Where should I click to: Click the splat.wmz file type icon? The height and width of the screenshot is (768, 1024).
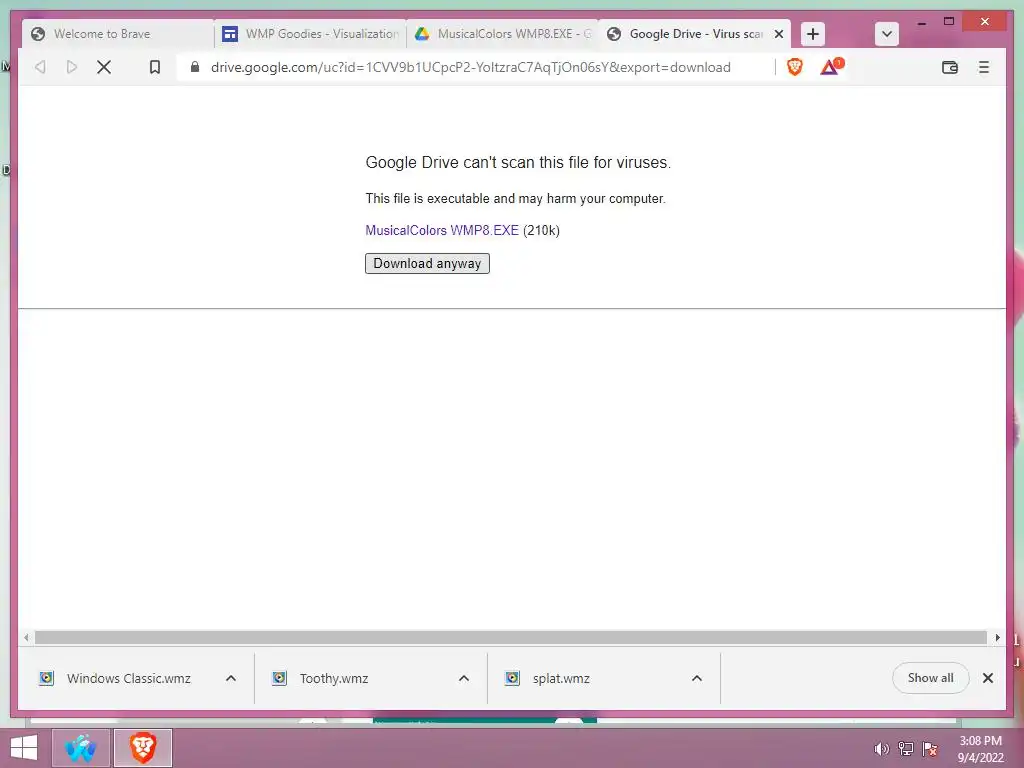[x=513, y=678]
